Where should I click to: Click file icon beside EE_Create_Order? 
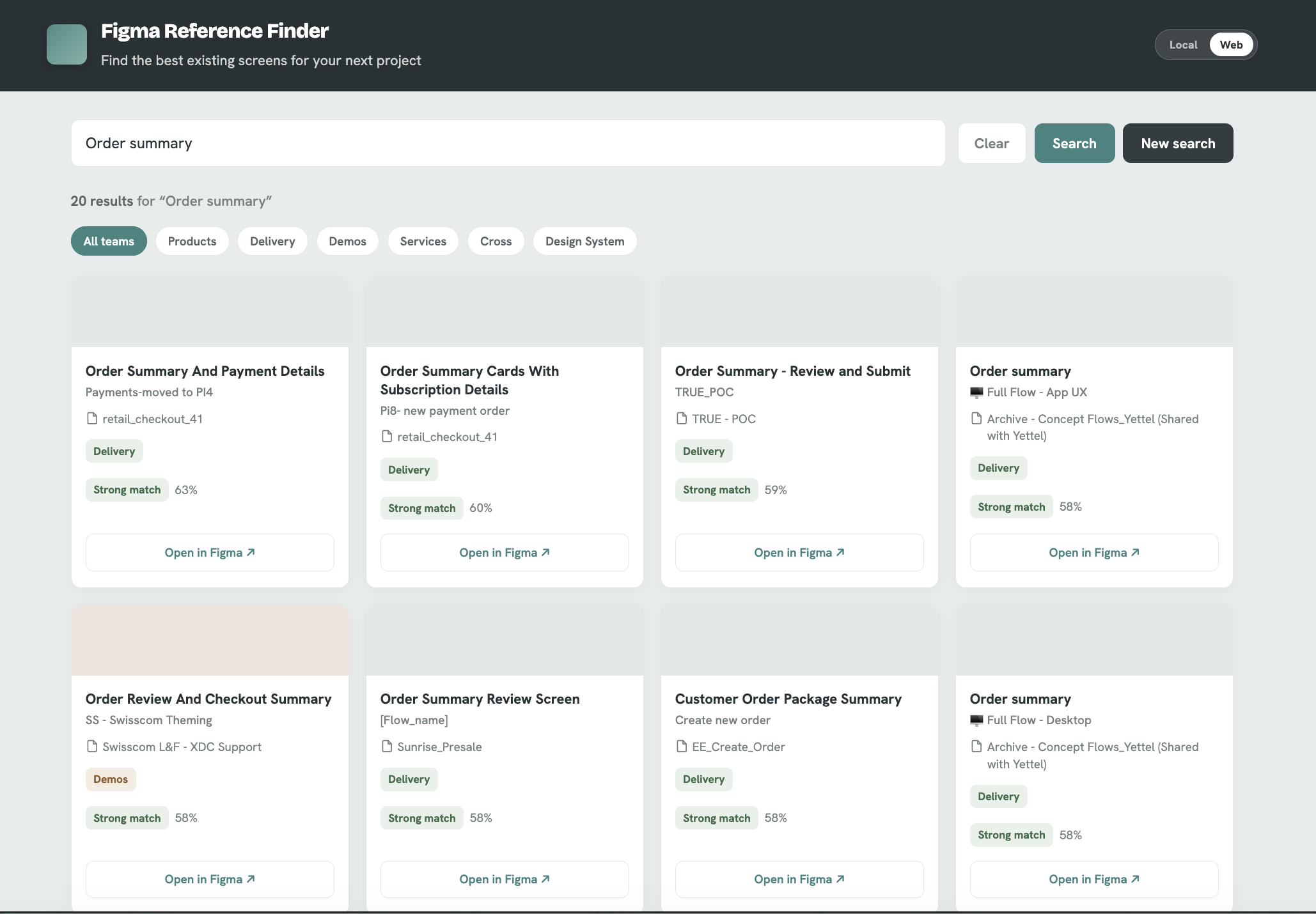(682, 747)
